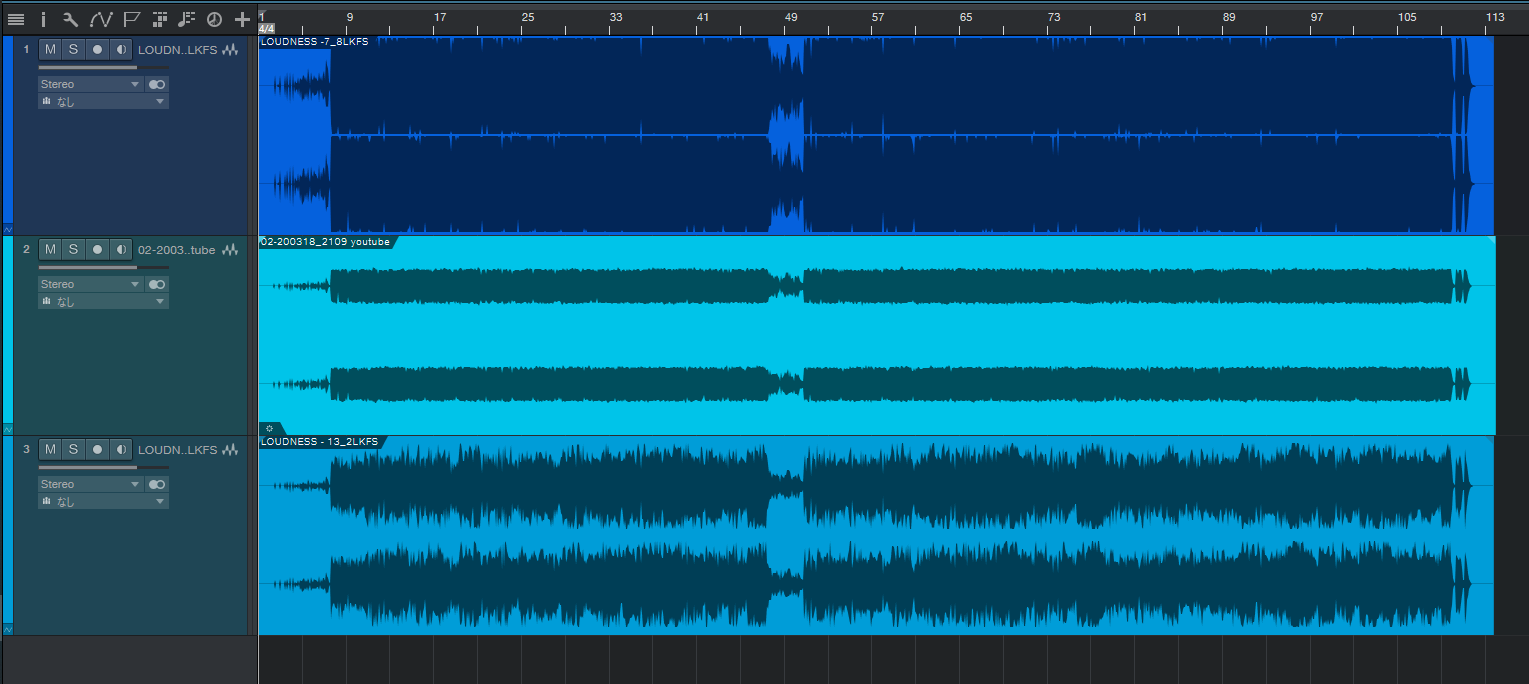The height and width of the screenshot is (684, 1529).
Task: Toggle stereo/mono channel mode on track 2
Action: 157,285
